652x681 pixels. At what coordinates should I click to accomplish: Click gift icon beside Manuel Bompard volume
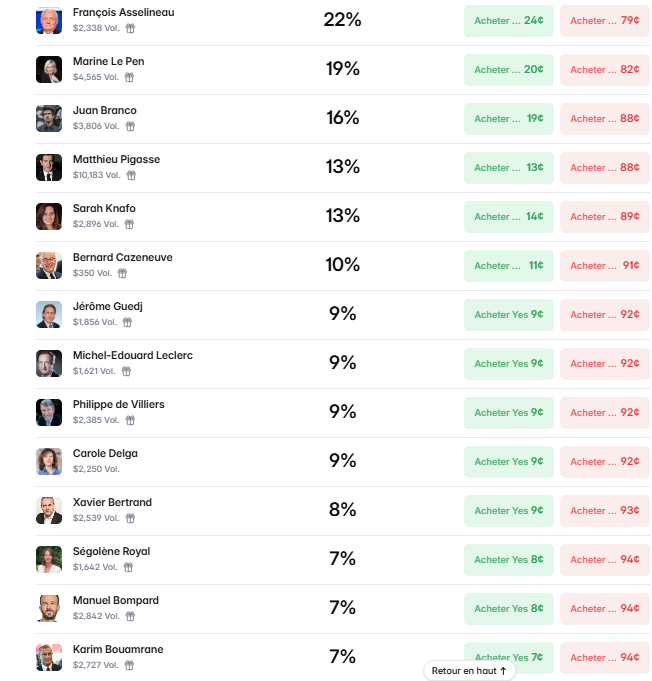(x=130, y=617)
